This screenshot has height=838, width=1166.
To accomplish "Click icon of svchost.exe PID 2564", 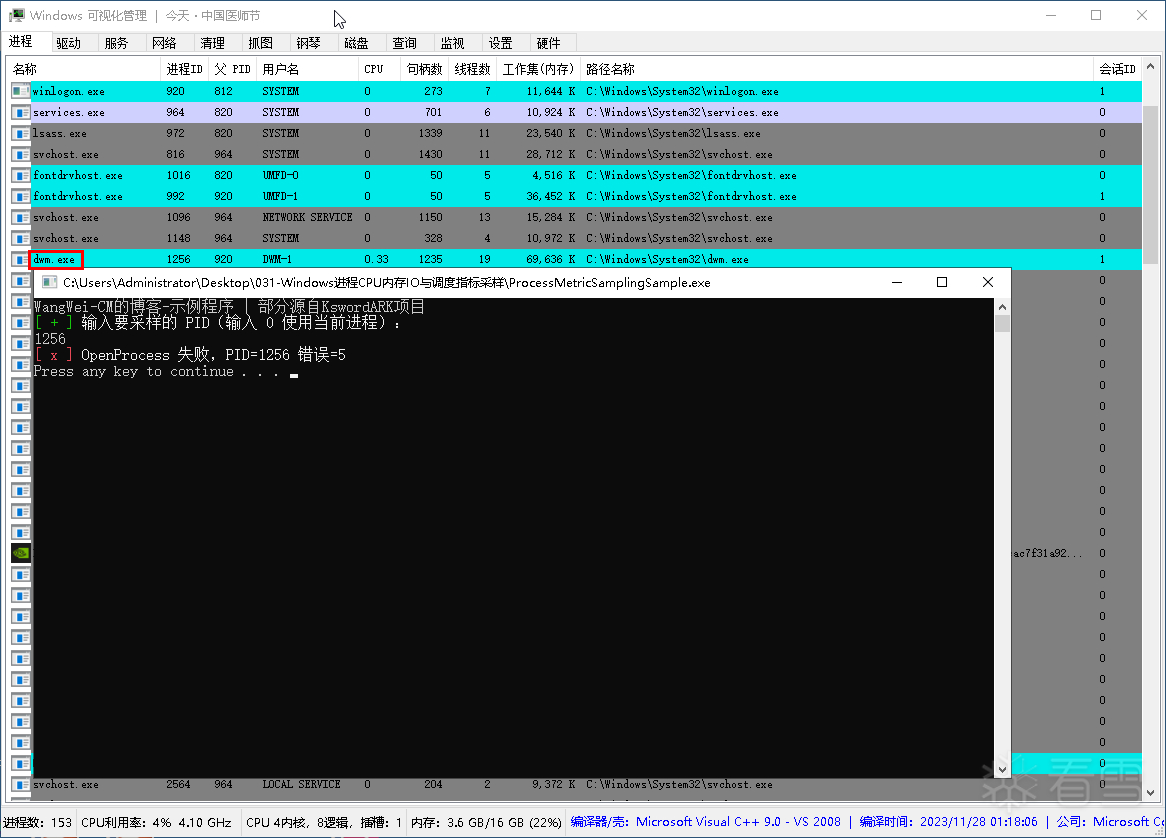I will pos(20,784).
